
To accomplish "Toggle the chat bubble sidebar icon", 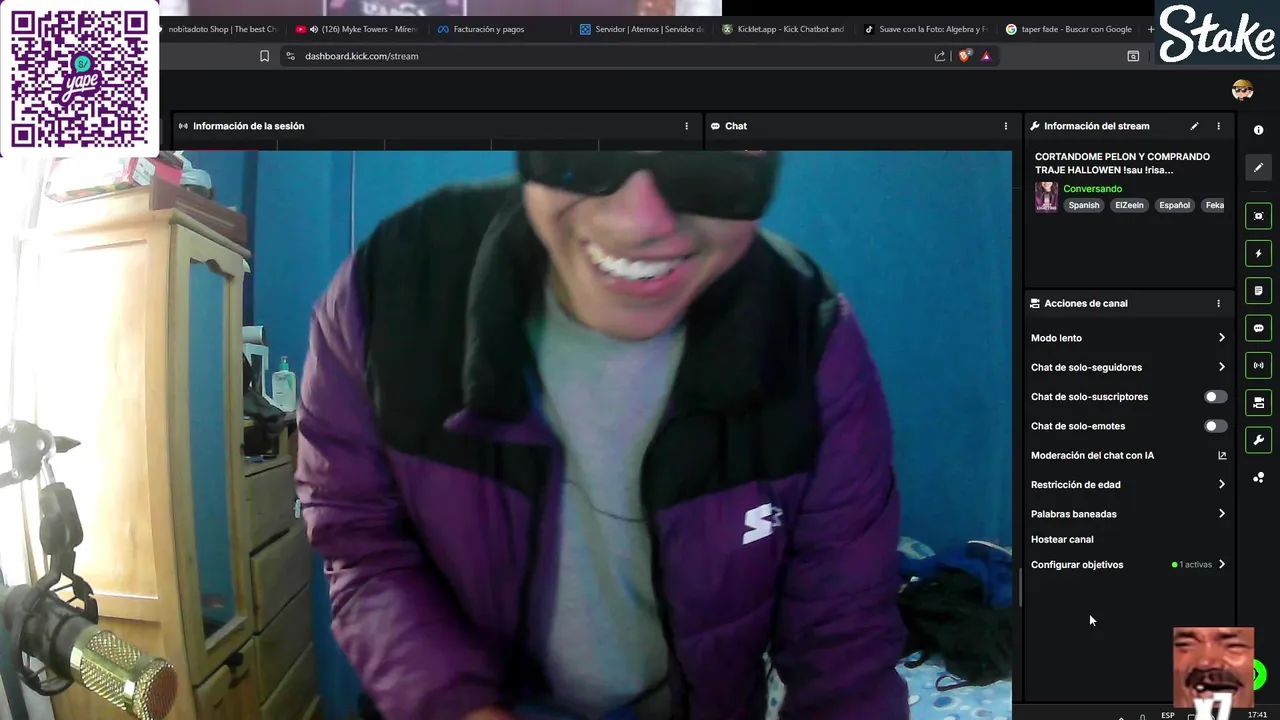I will [1258, 328].
